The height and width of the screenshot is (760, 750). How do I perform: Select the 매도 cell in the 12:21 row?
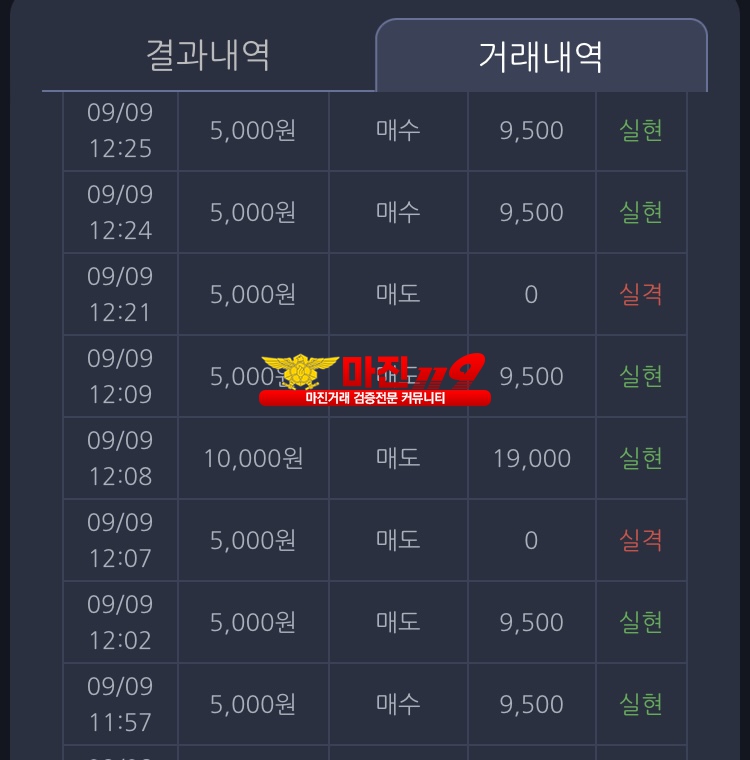(398, 294)
